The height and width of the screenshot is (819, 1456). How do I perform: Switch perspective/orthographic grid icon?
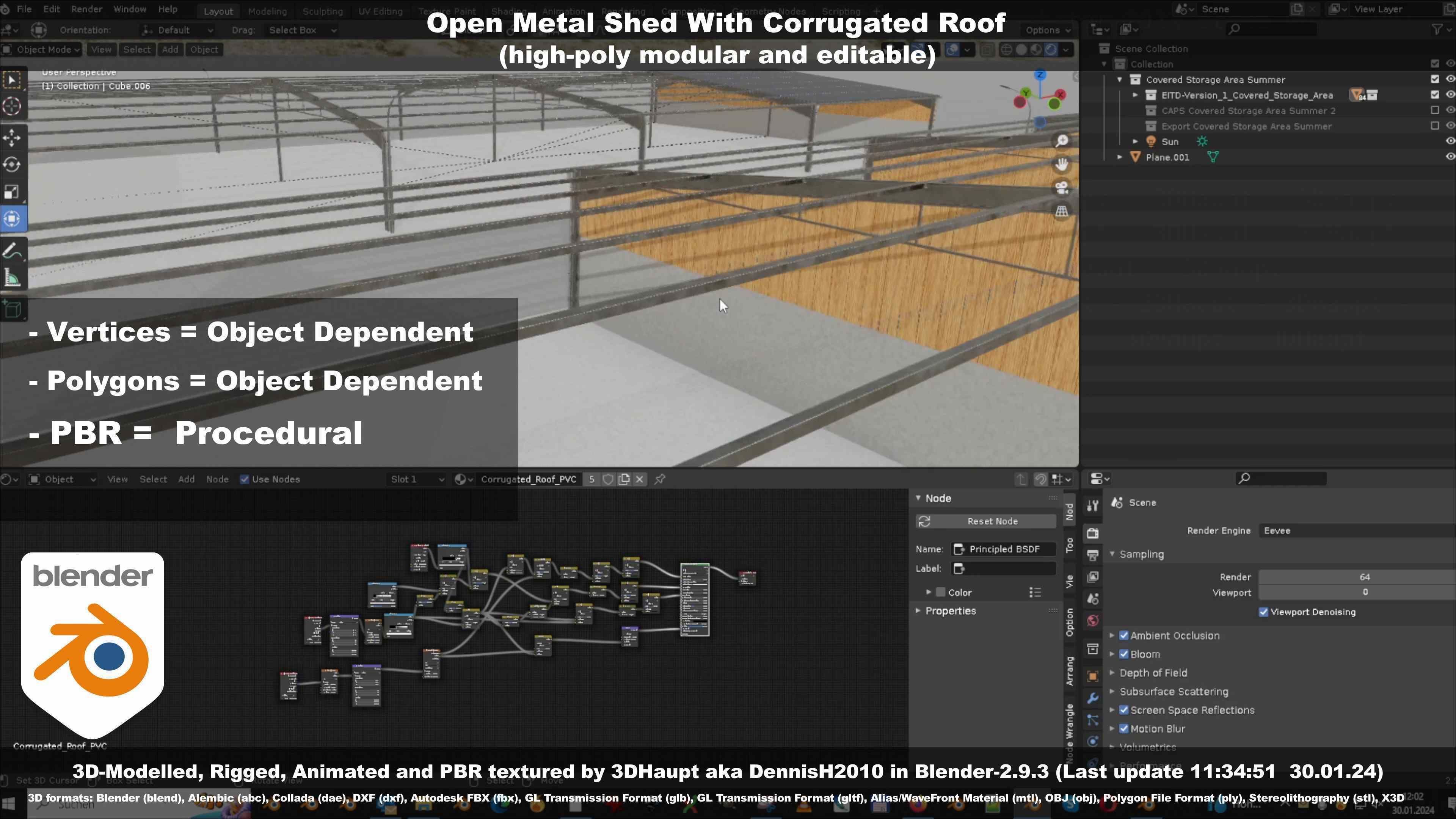[x=1062, y=212]
